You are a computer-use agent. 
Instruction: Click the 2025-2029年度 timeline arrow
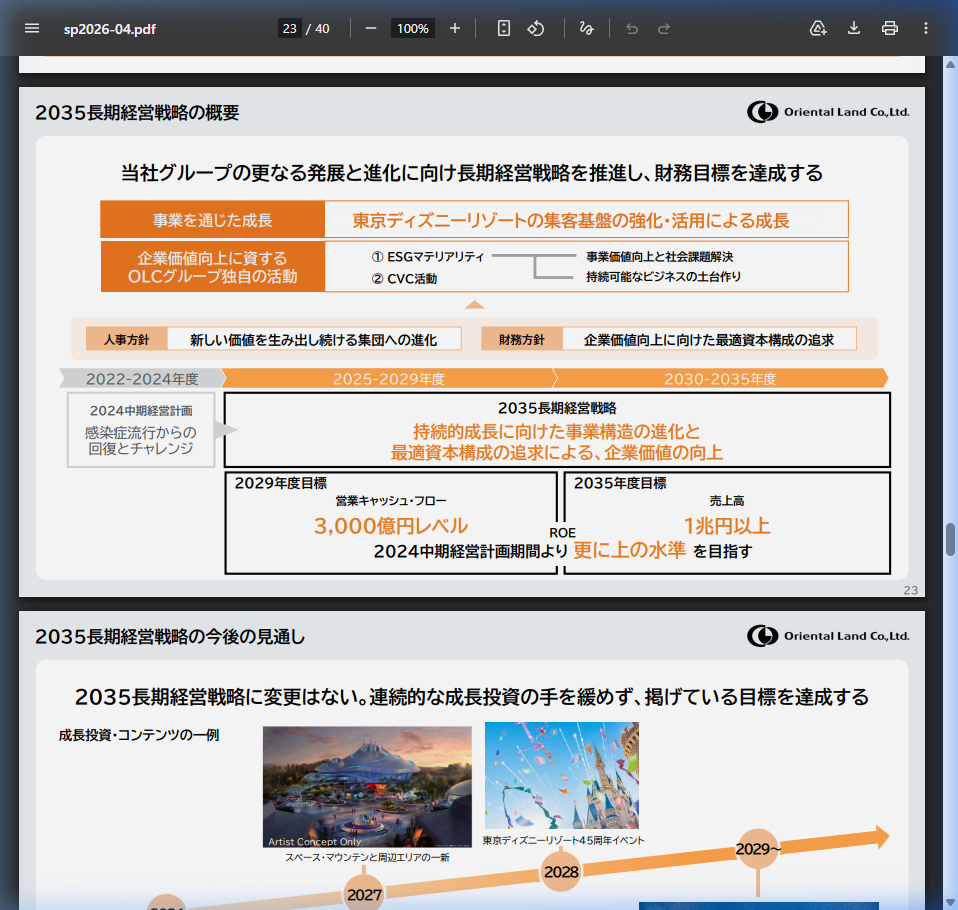pyautogui.click(x=389, y=378)
